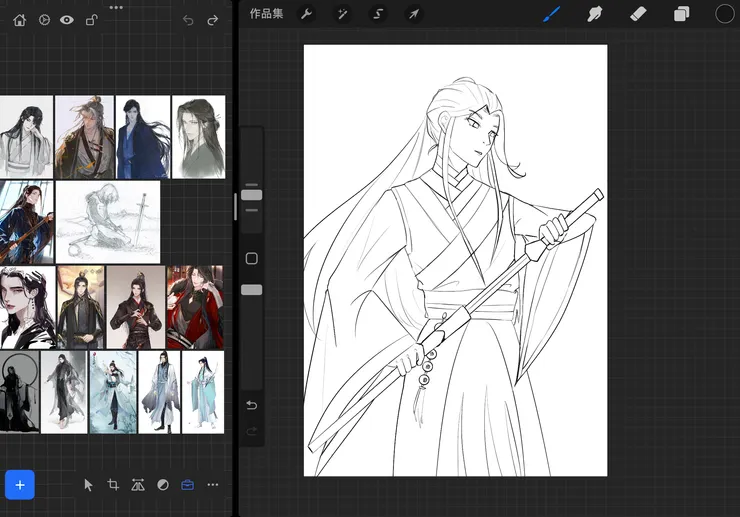
Task: Go to home in the reference app
Action: click(x=19, y=20)
